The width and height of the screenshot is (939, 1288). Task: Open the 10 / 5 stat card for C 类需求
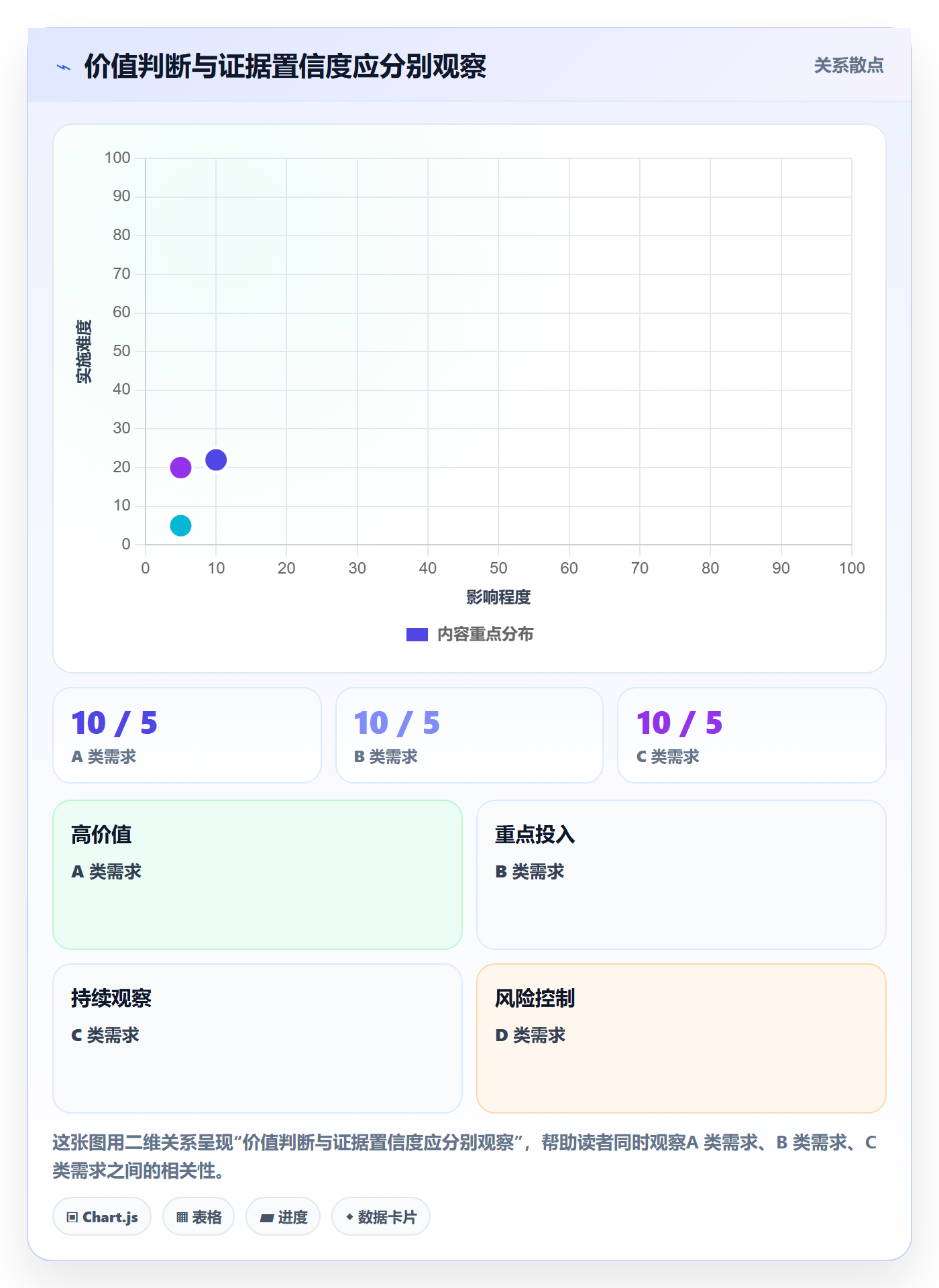tap(752, 735)
